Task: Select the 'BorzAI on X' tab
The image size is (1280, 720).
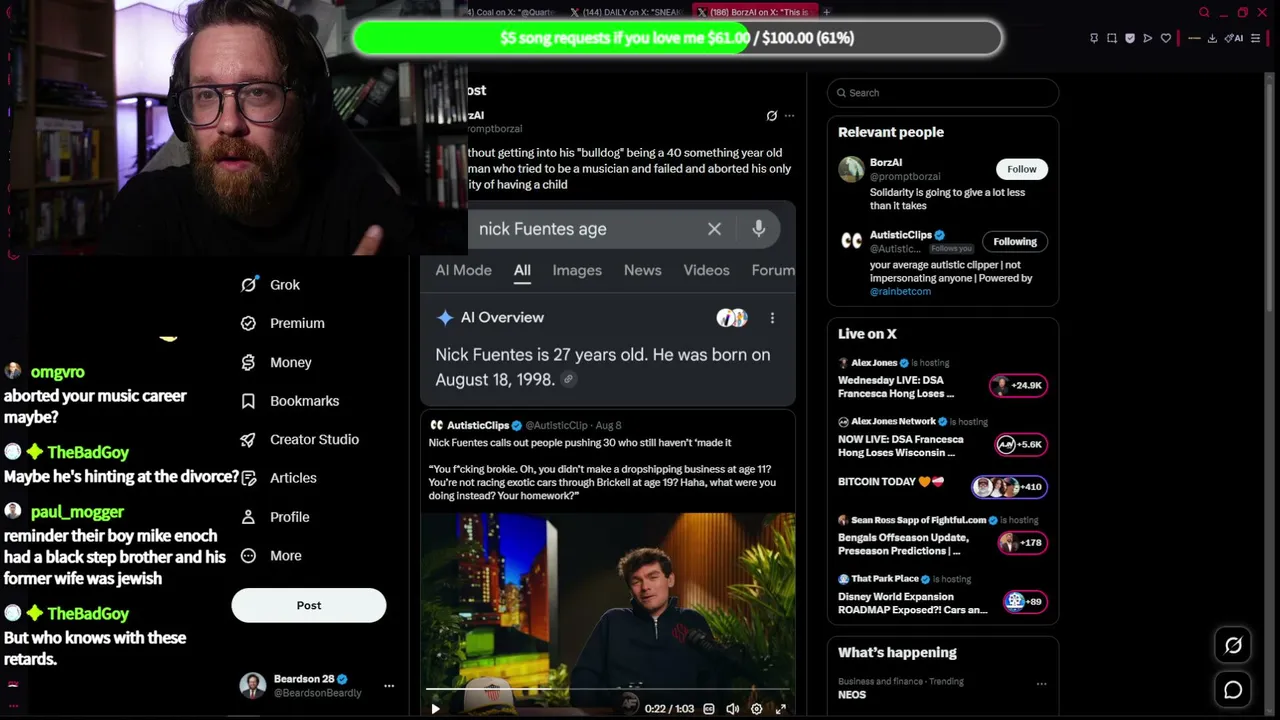Action: (754, 12)
